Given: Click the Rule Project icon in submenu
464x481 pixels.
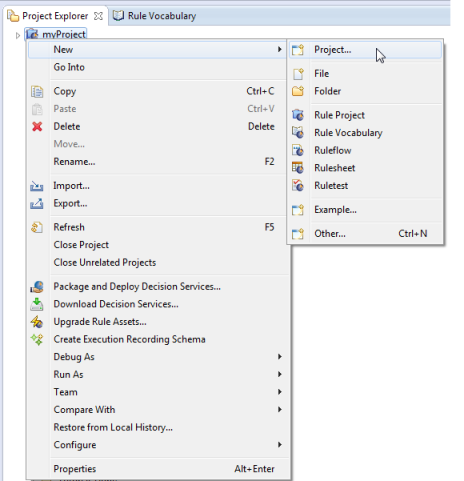Looking at the screenshot, I should tap(298, 115).
